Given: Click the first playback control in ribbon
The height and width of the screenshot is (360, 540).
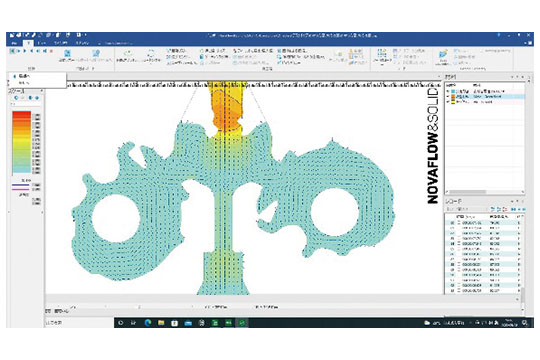Looking at the screenshot, I should [12, 51].
